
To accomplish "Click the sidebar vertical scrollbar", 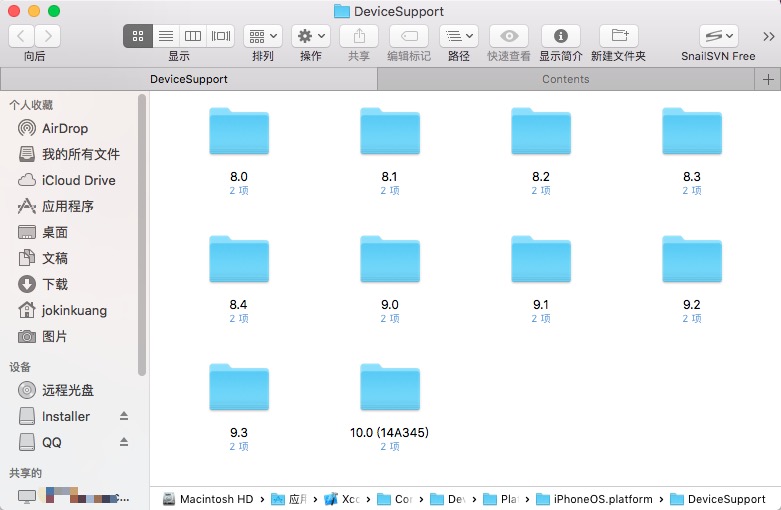I will [x=142, y=235].
